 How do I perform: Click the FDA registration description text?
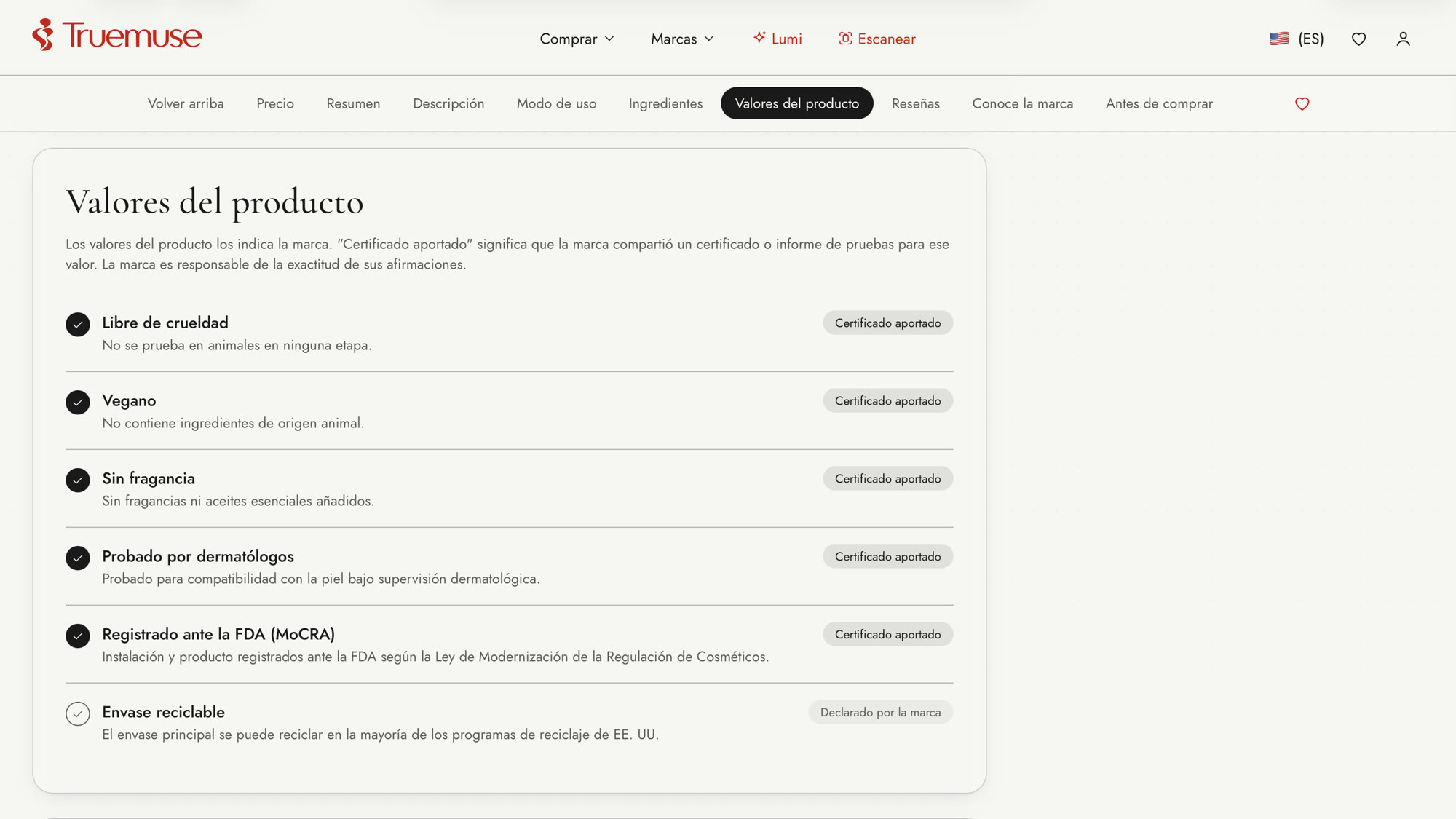point(435,657)
